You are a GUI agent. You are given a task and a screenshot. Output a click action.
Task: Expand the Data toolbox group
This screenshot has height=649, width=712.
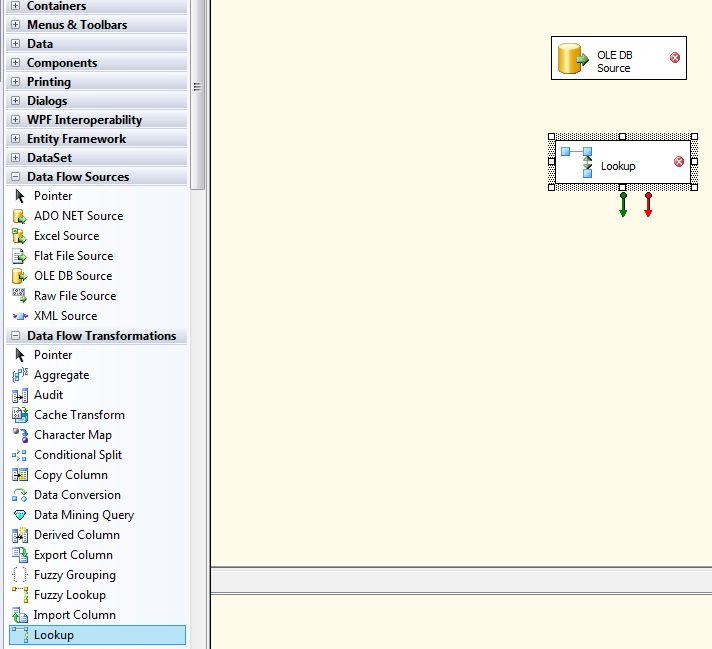pos(15,44)
